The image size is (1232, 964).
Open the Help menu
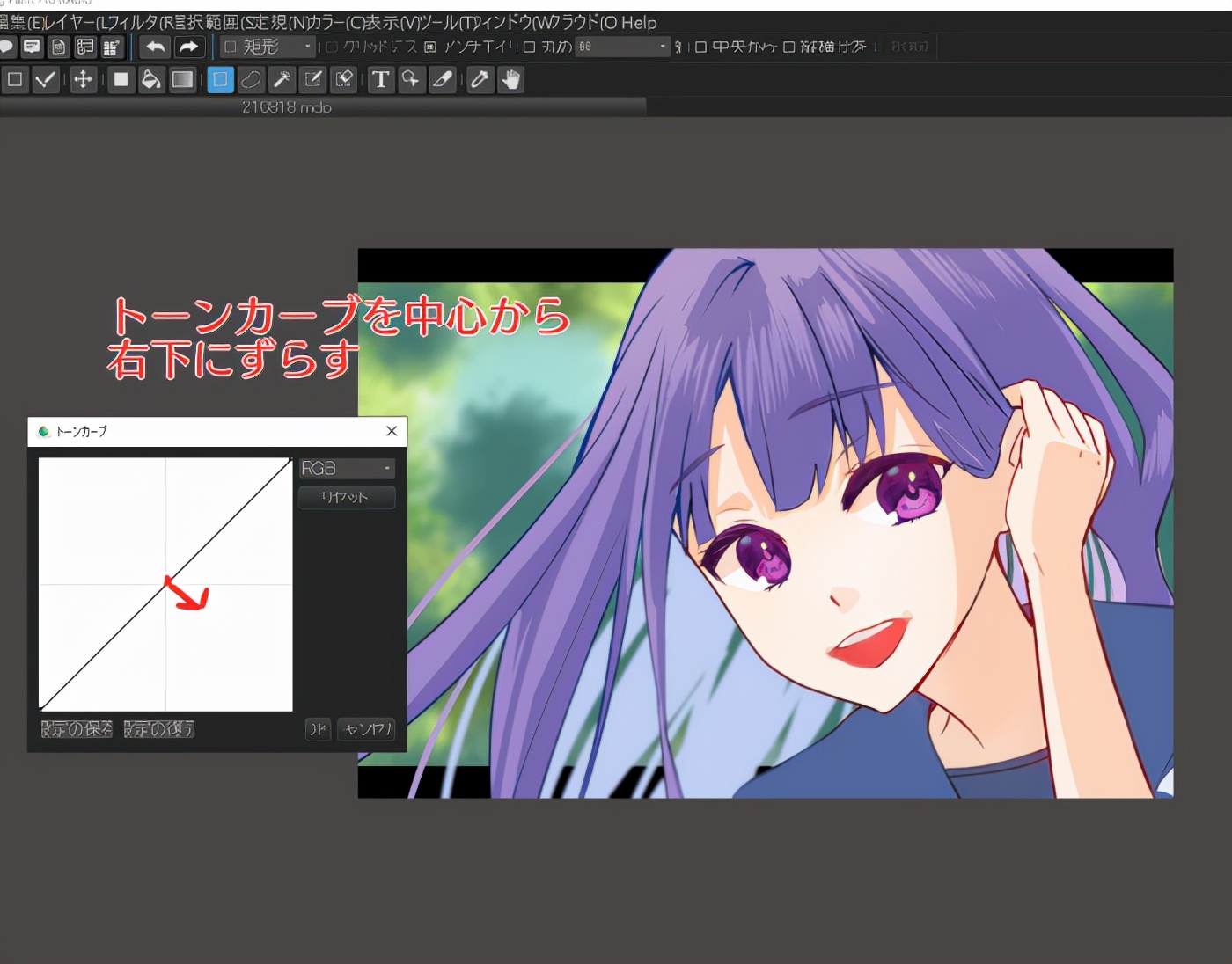639,23
